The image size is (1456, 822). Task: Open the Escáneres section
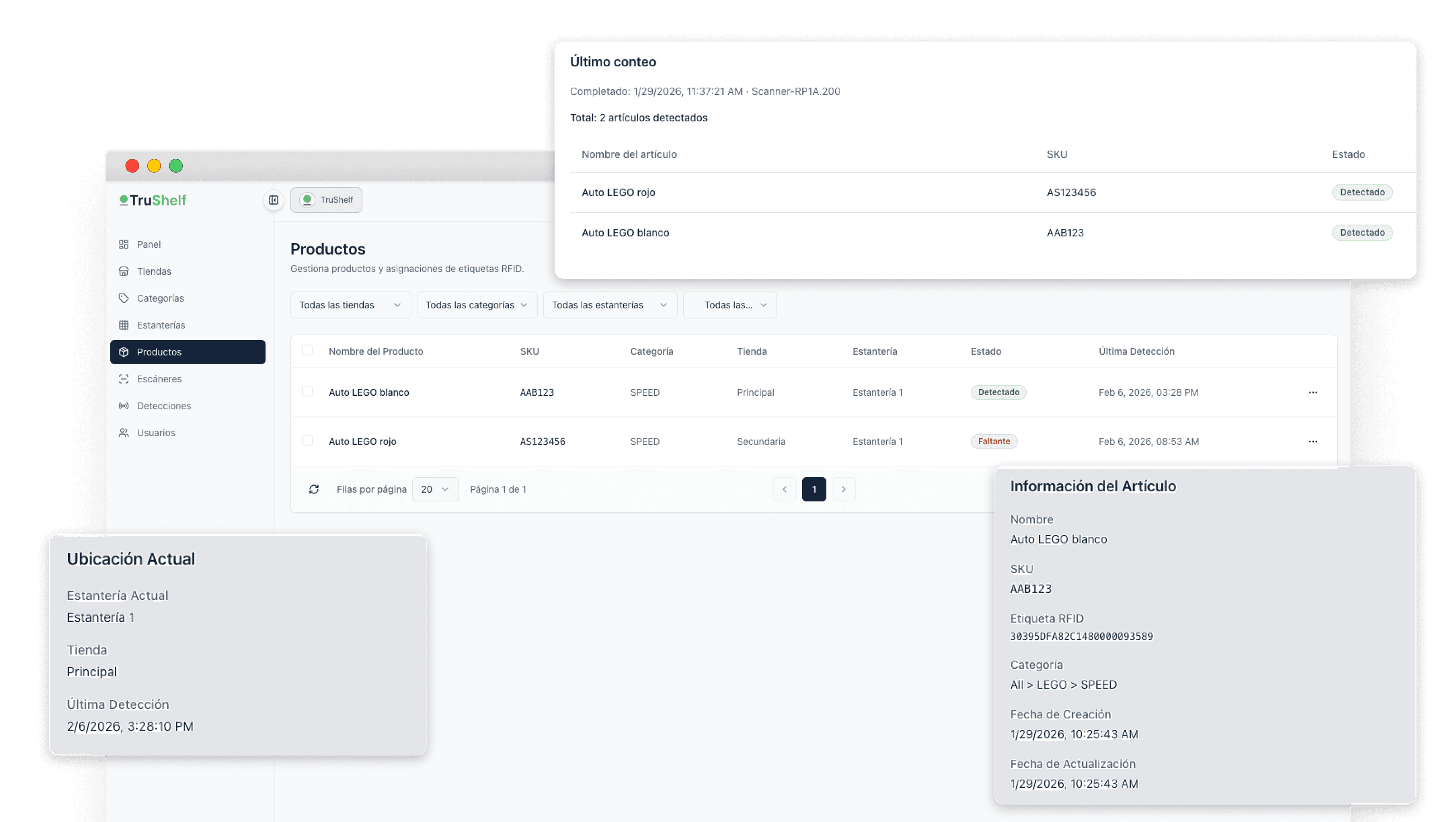(159, 379)
